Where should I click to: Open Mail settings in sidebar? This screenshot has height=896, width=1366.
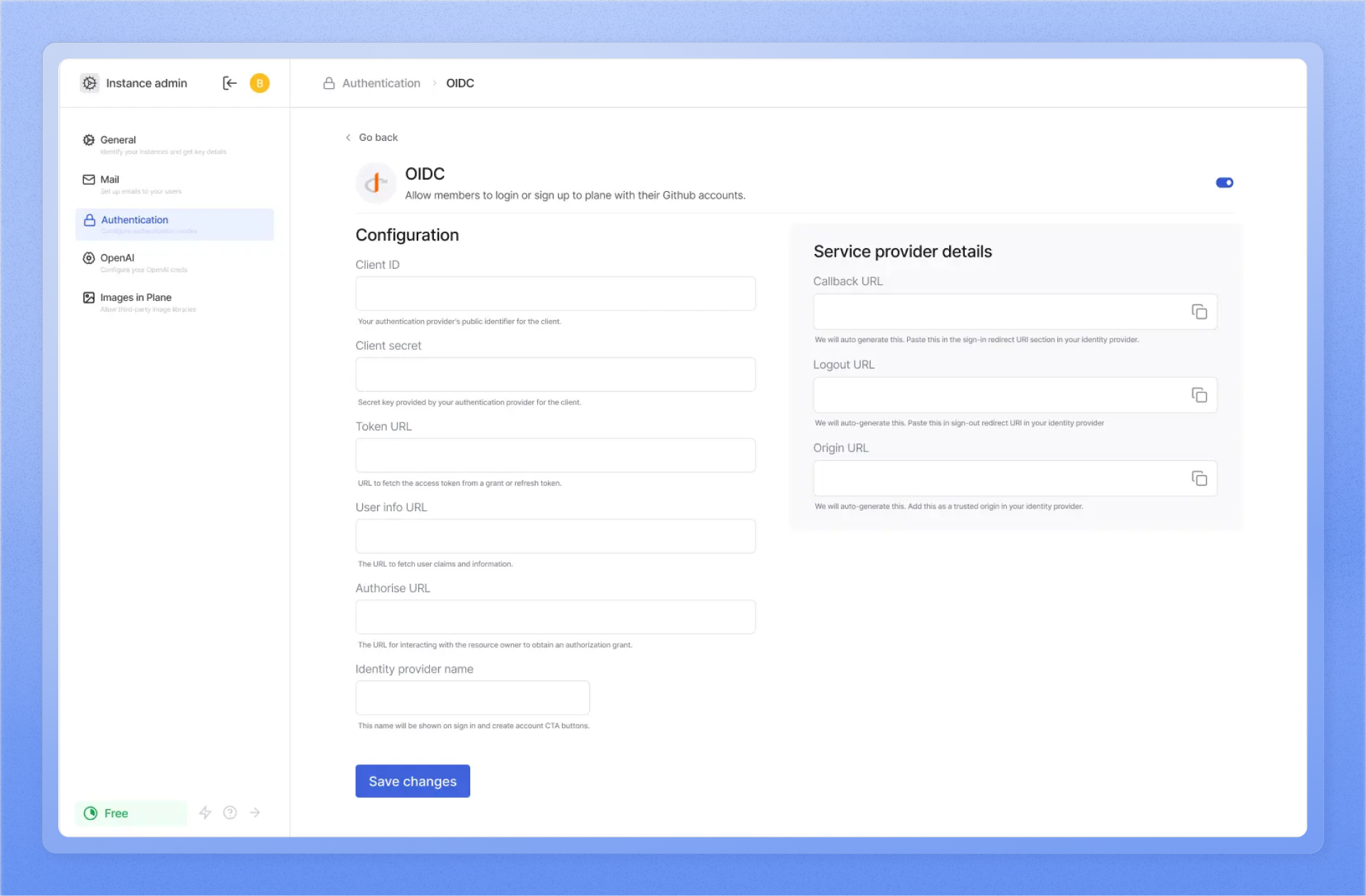pyautogui.click(x=110, y=180)
